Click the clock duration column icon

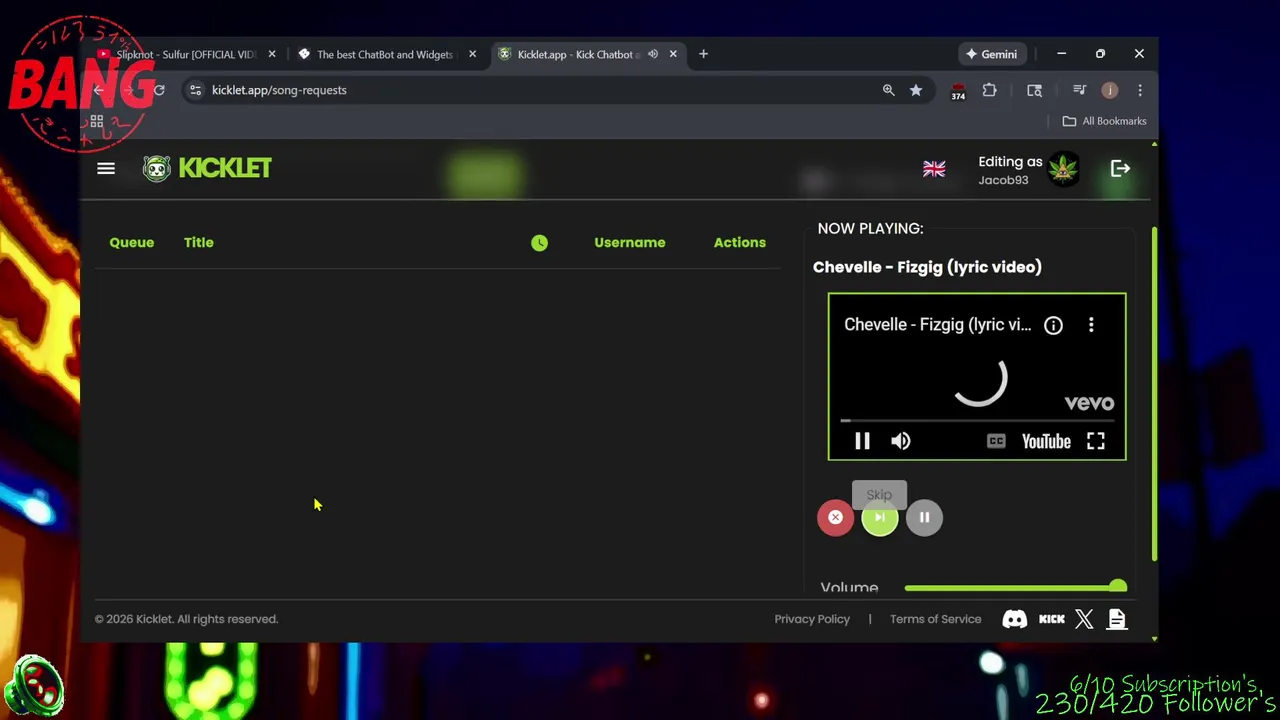tap(539, 242)
